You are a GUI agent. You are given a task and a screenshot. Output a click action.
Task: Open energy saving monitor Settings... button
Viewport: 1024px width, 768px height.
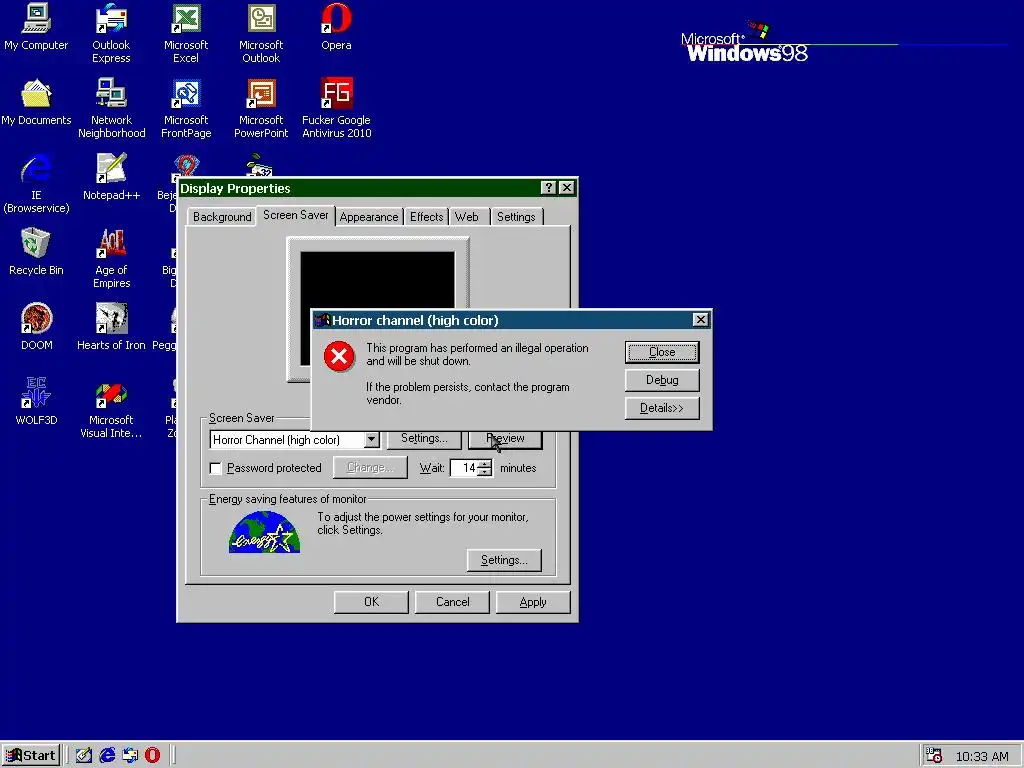point(504,560)
